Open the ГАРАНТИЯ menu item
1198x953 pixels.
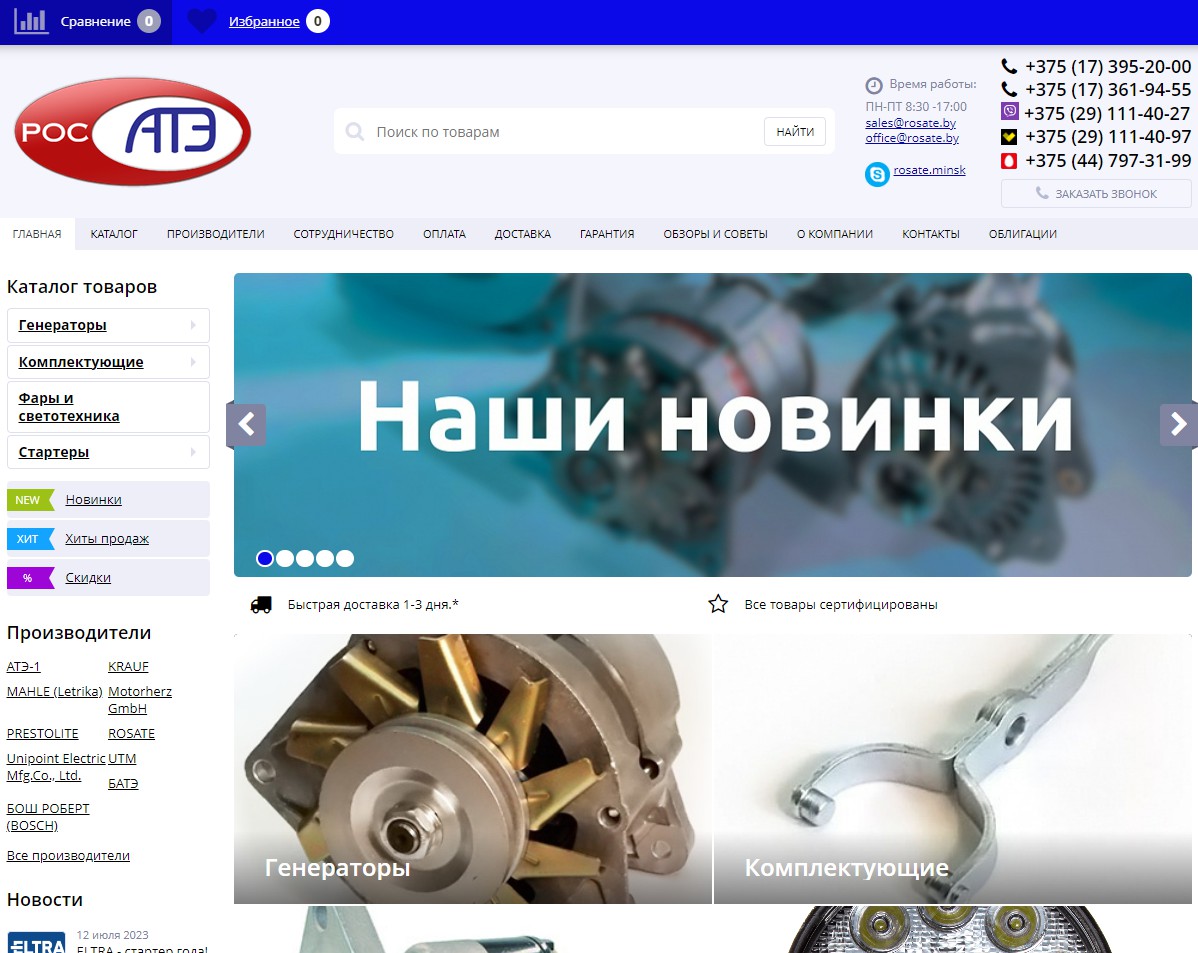(x=607, y=234)
